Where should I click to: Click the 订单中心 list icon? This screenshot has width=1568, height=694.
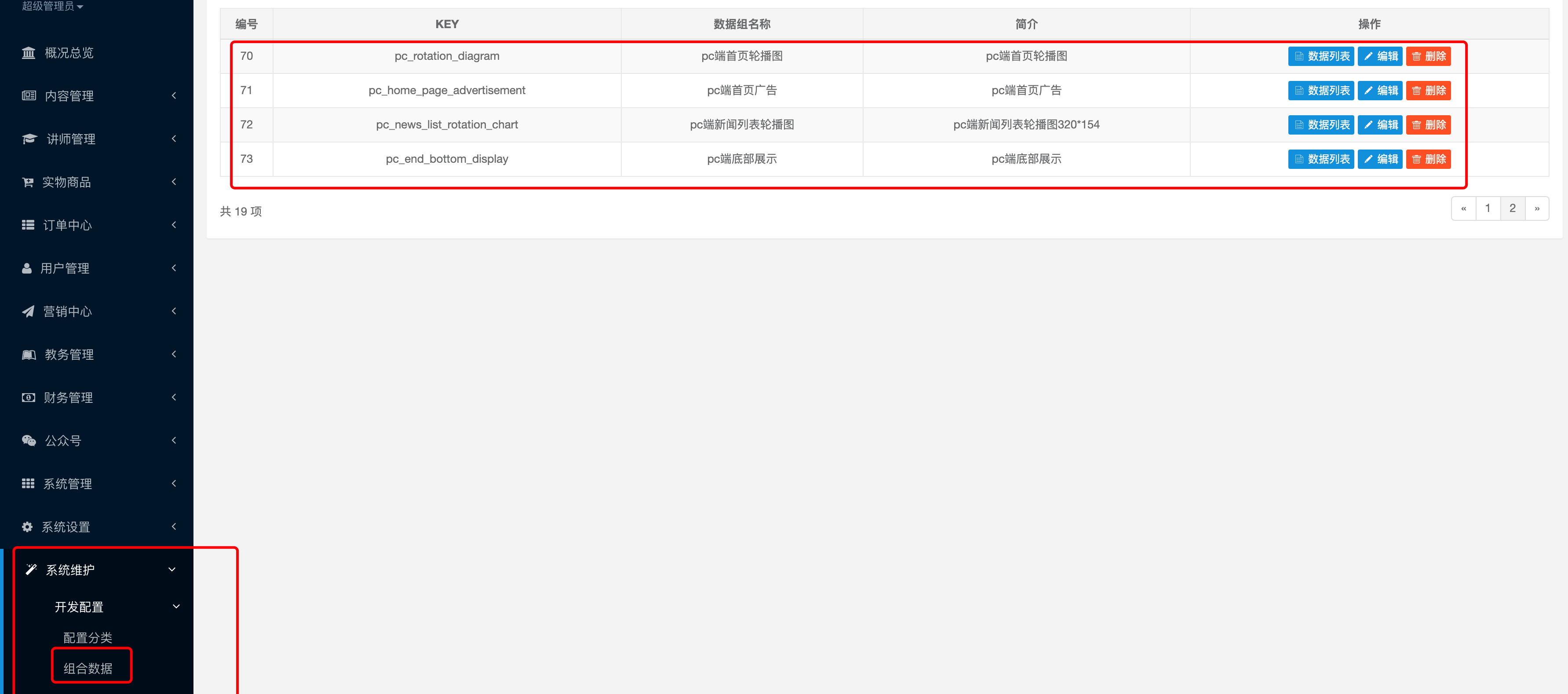coord(28,225)
